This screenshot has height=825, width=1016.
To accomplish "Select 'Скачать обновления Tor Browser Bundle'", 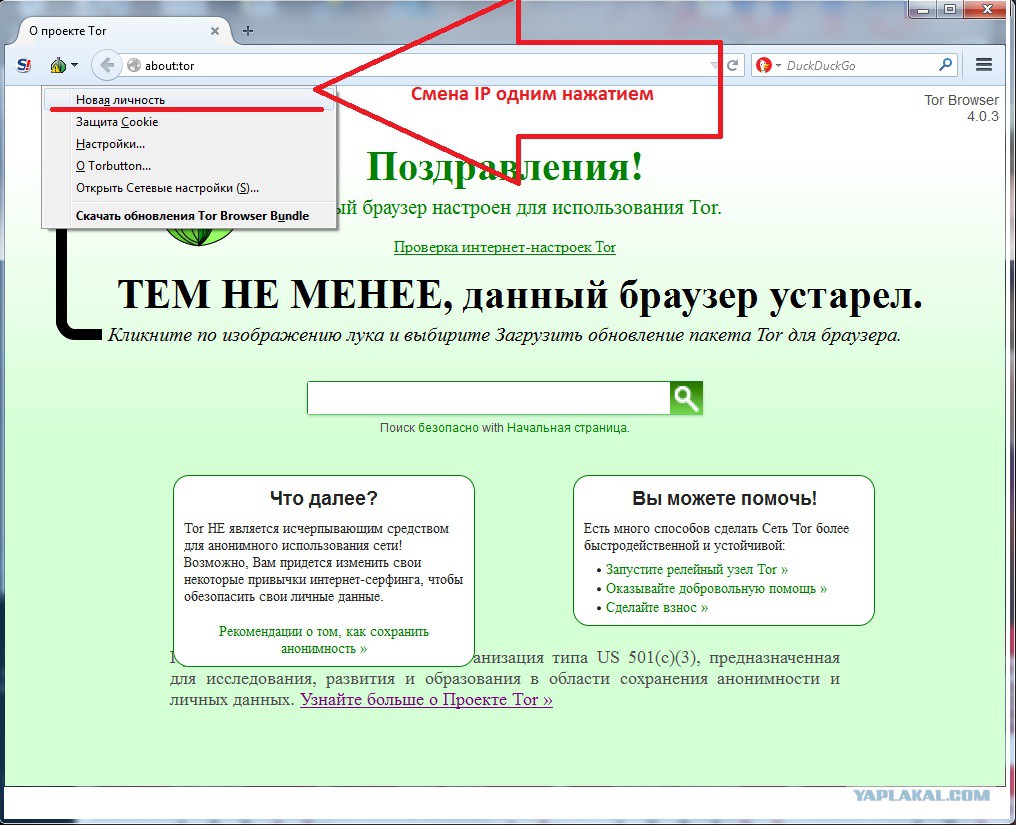I will click(189, 216).
